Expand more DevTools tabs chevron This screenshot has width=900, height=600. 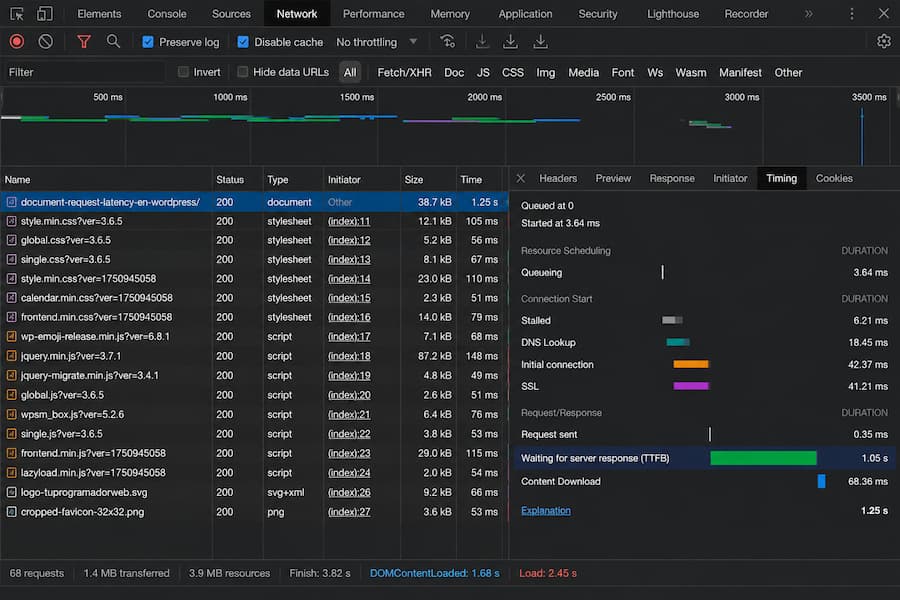808,14
